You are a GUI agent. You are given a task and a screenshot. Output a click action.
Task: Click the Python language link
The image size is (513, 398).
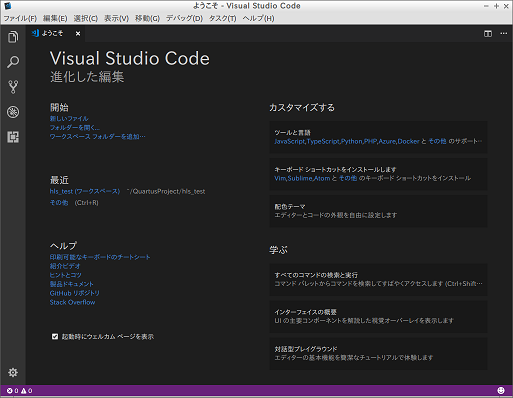(351, 141)
